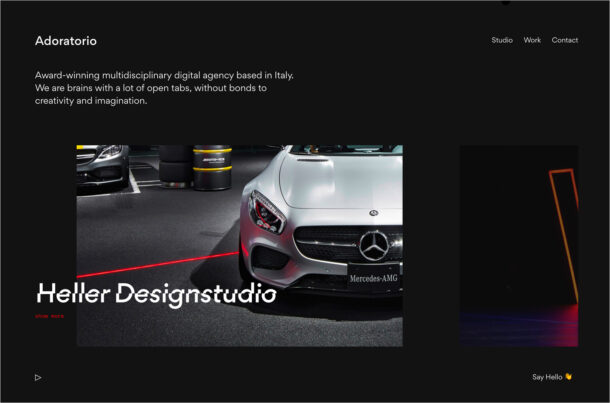Click the red show more link
610x403 pixels.
coord(49,316)
